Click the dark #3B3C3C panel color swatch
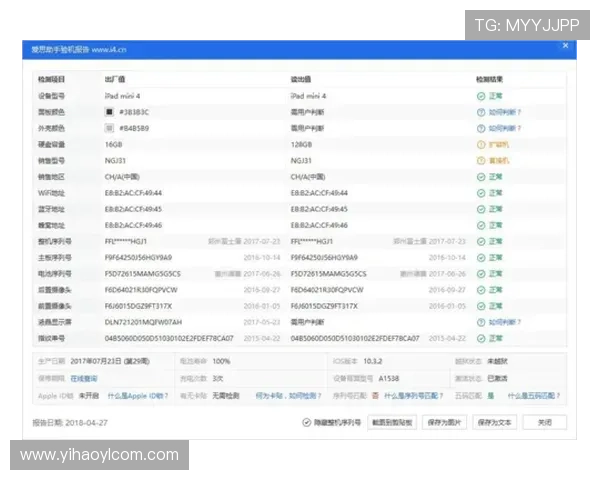Viewport: 600px width, 480px height. click(x=109, y=112)
